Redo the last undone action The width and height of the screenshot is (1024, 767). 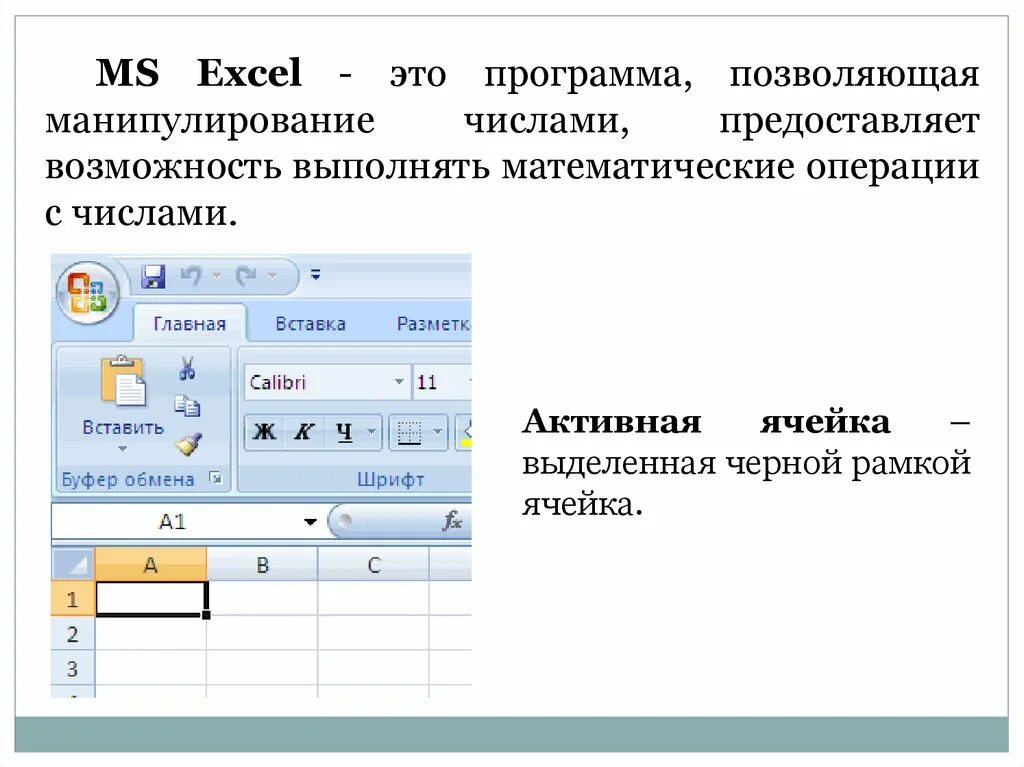pyautogui.click(x=246, y=276)
